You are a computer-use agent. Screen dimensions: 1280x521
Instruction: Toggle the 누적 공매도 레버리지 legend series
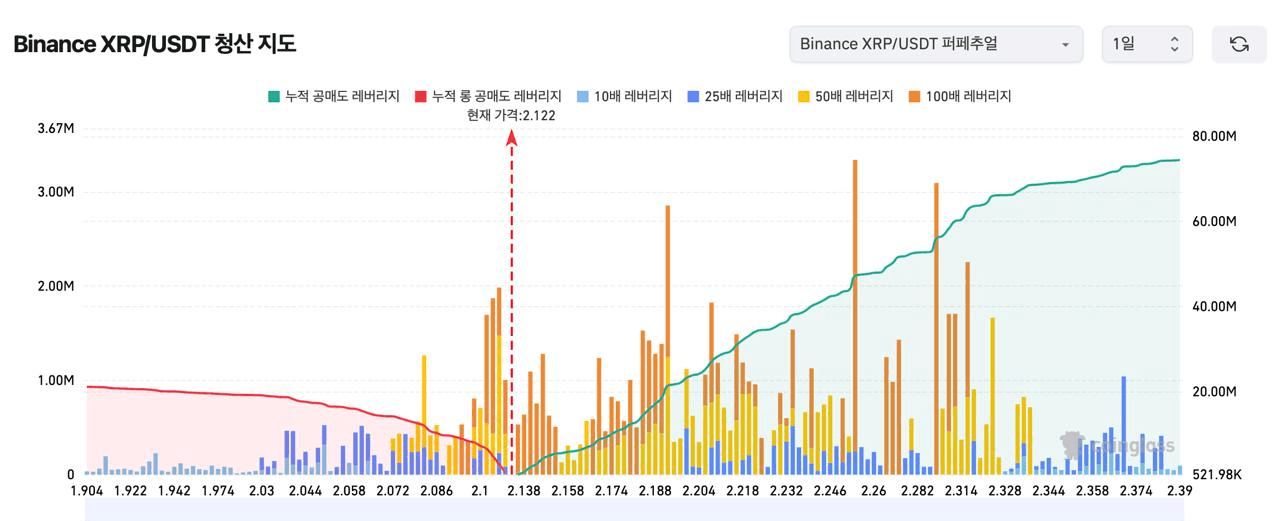(x=333, y=96)
